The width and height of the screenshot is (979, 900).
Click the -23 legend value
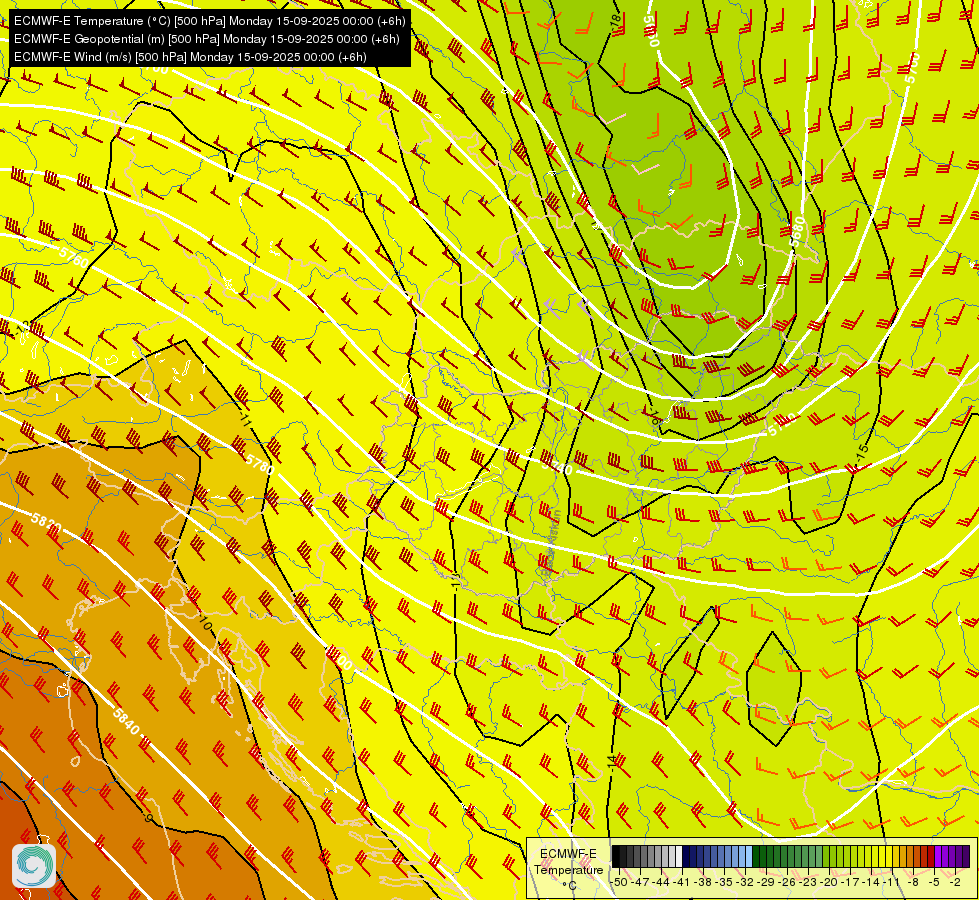click(x=808, y=883)
